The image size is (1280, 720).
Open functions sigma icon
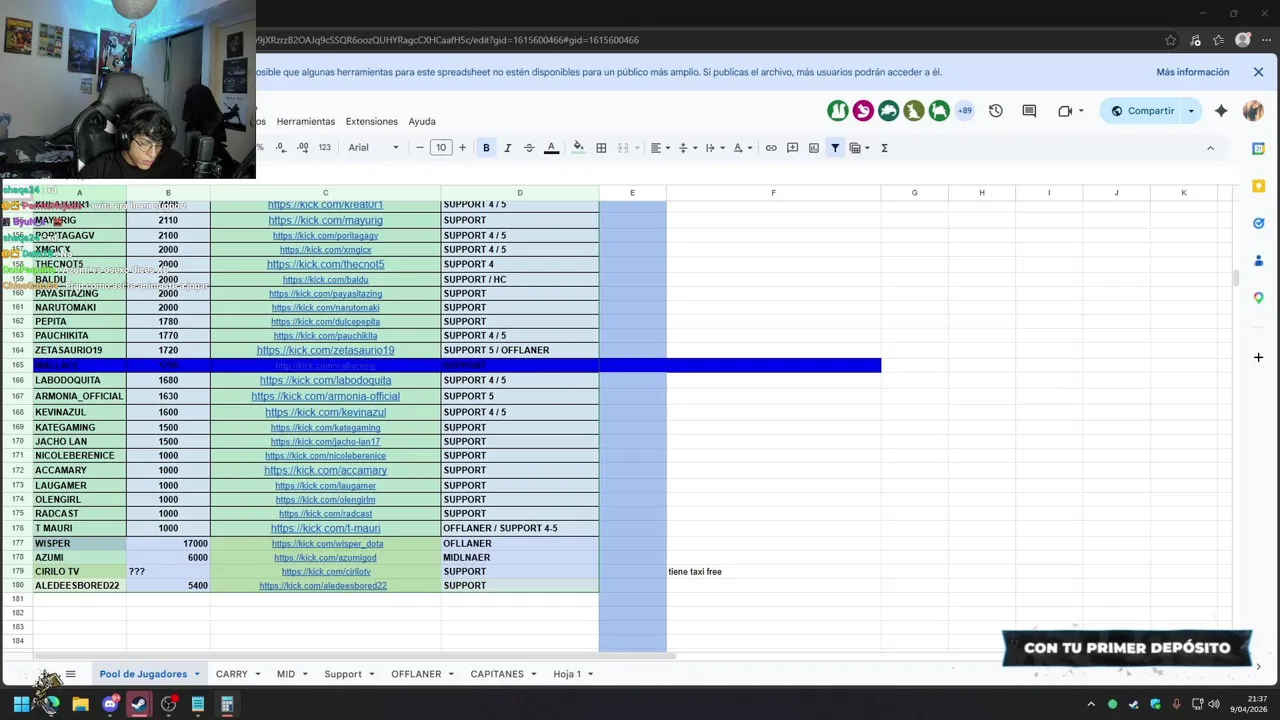coord(884,148)
